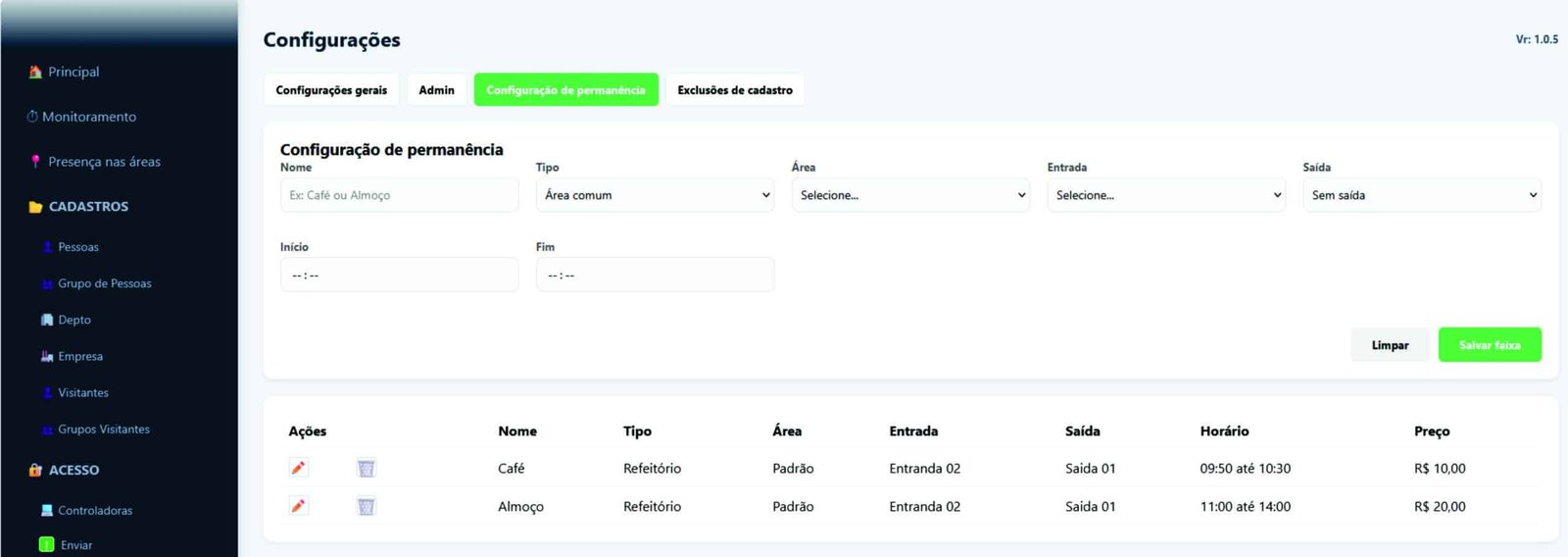Click the Início time field
Viewport: 1568px width, 557px height.
click(x=399, y=275)
